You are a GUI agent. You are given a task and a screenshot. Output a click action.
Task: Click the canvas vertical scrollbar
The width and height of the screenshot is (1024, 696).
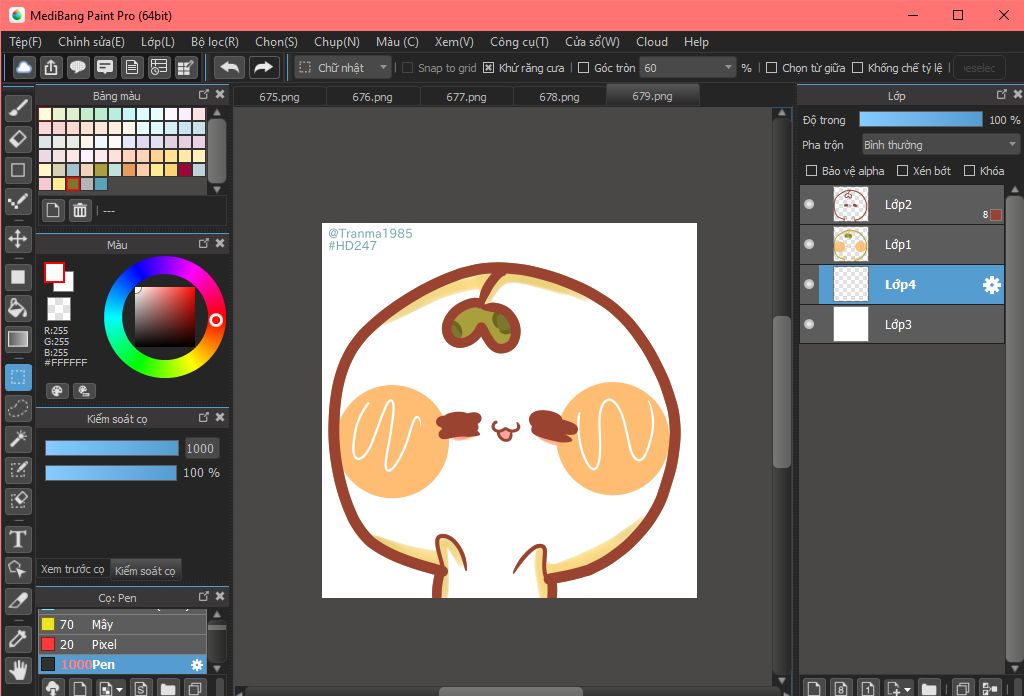782,392
